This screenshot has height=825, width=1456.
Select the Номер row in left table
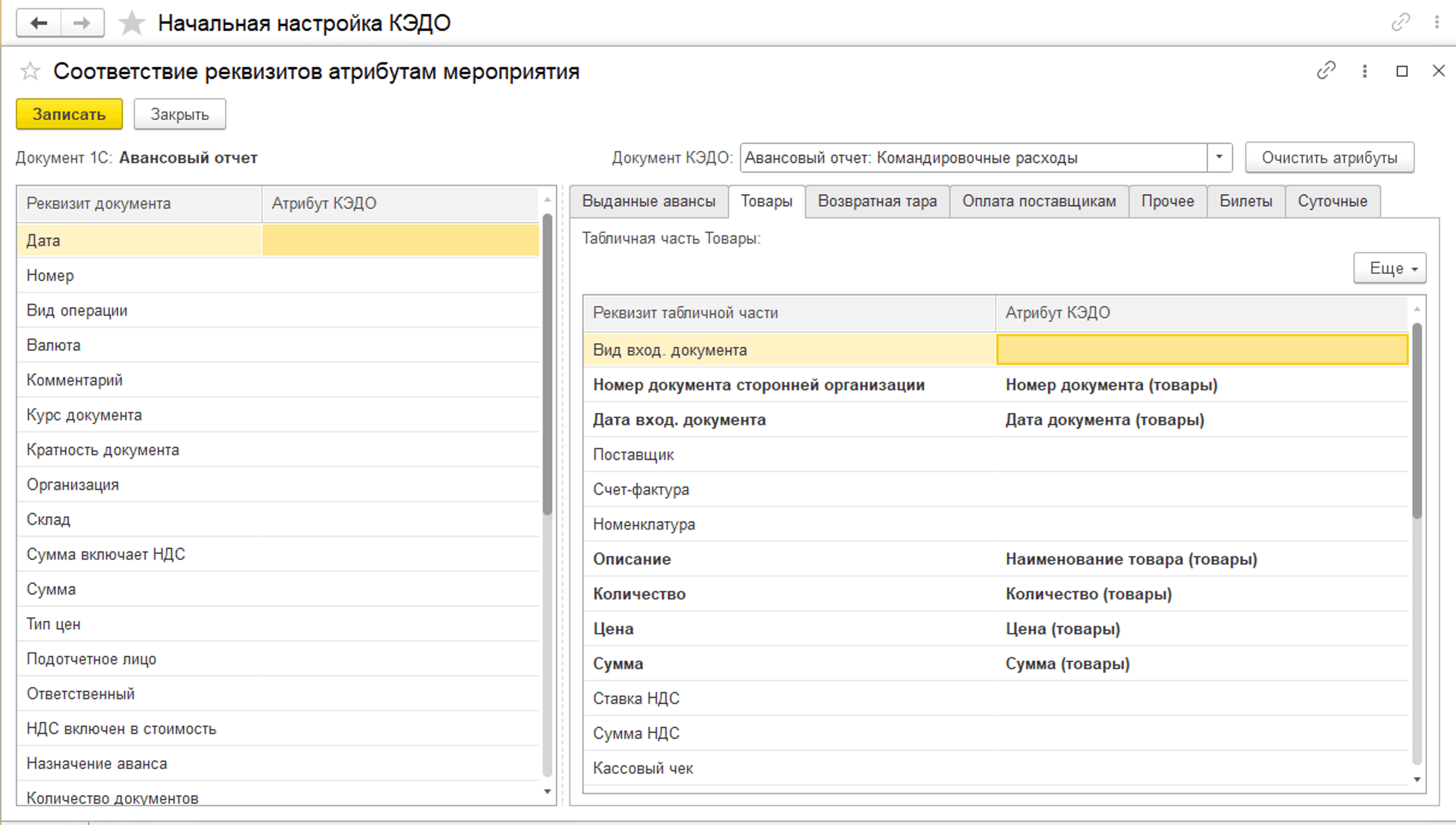click(278, 275)
